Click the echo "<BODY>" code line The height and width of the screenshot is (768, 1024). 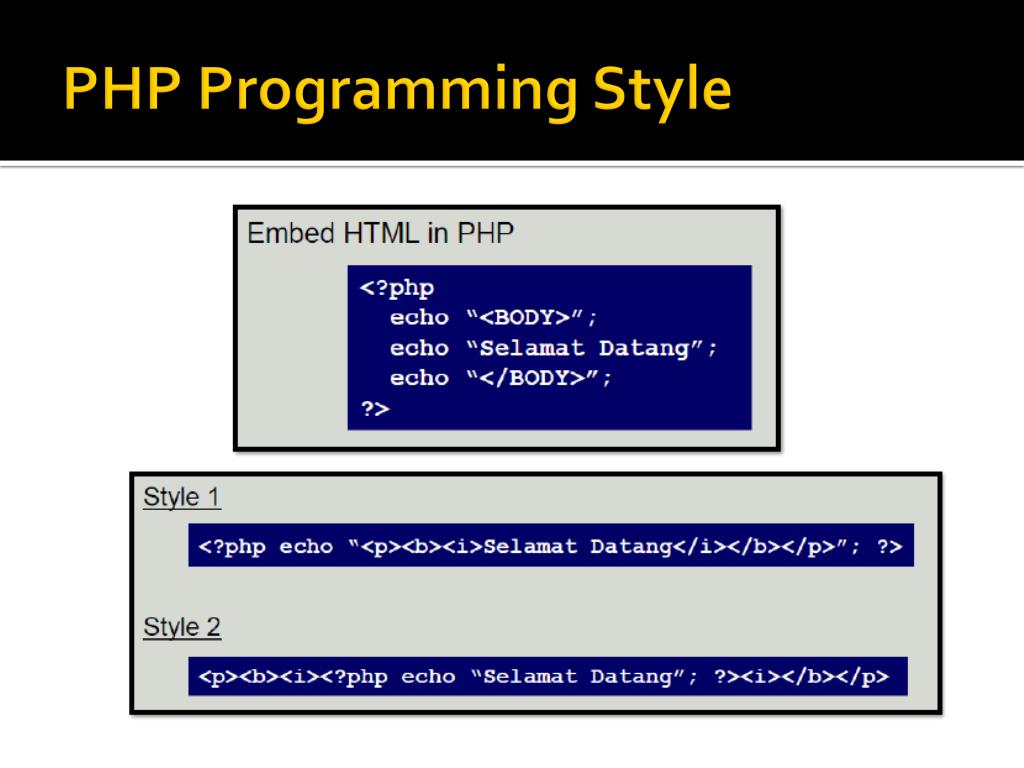point(493,317)
